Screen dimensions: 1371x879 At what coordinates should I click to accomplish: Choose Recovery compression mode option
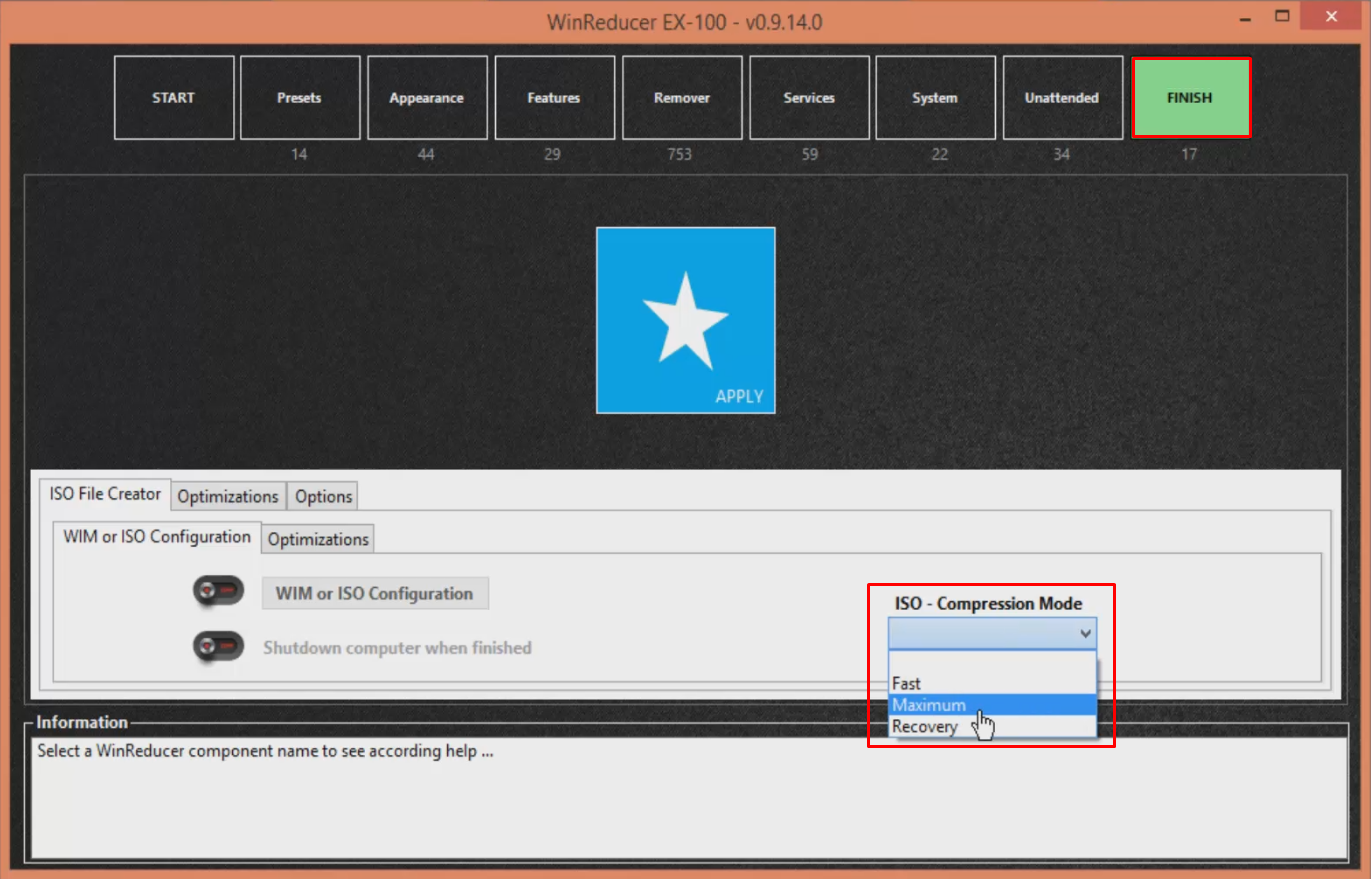tap(992, 727)
